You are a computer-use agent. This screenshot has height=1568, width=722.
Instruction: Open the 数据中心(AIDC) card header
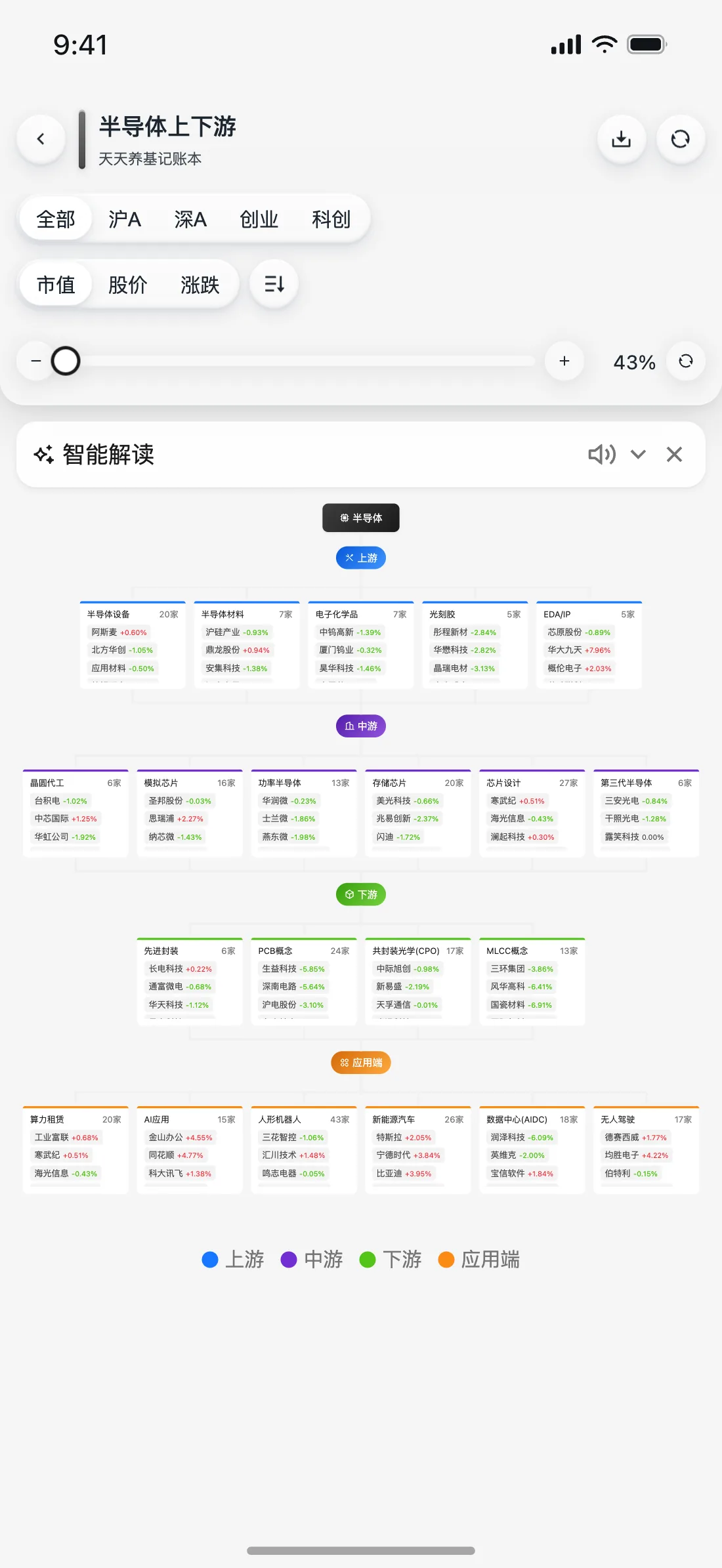pyautogui.click(x=532, y=1119)
